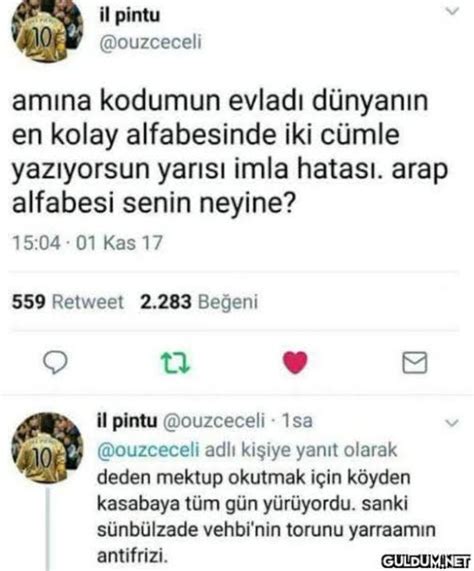This screenshot has height=571, width=474.
Task: Click il pintu name in the reply
Action: [127, 421]
